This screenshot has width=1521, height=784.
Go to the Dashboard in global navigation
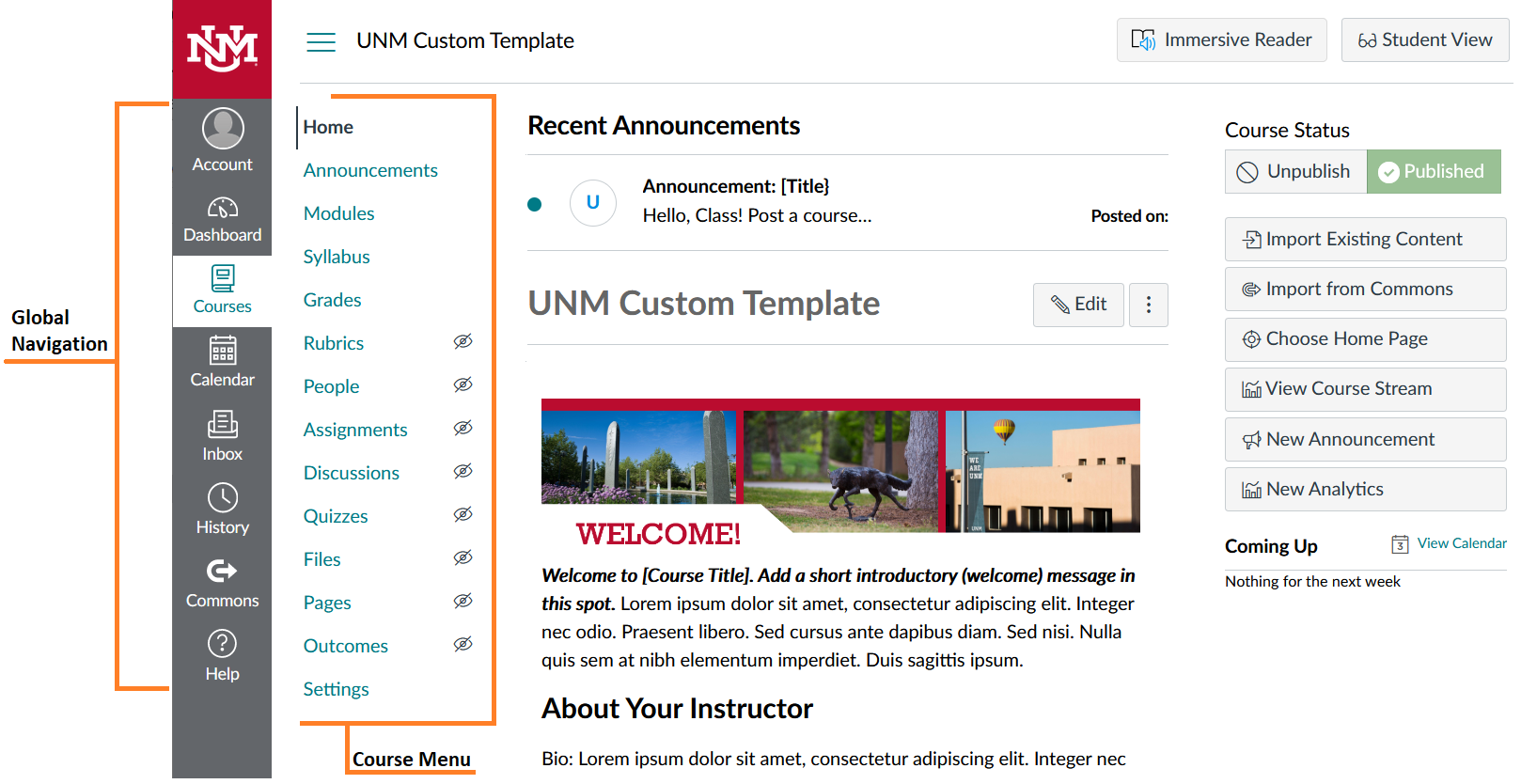coord(222,220)
